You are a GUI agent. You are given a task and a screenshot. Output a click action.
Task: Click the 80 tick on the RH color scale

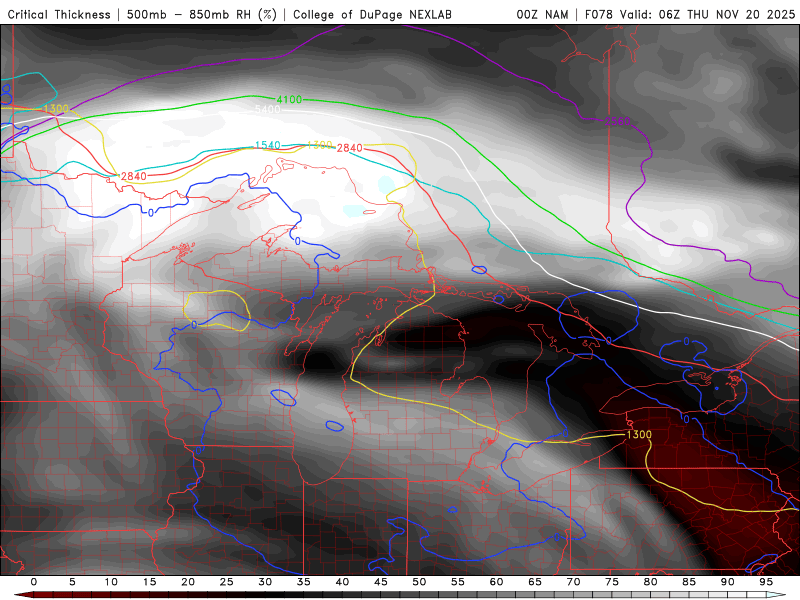point(651,582)
